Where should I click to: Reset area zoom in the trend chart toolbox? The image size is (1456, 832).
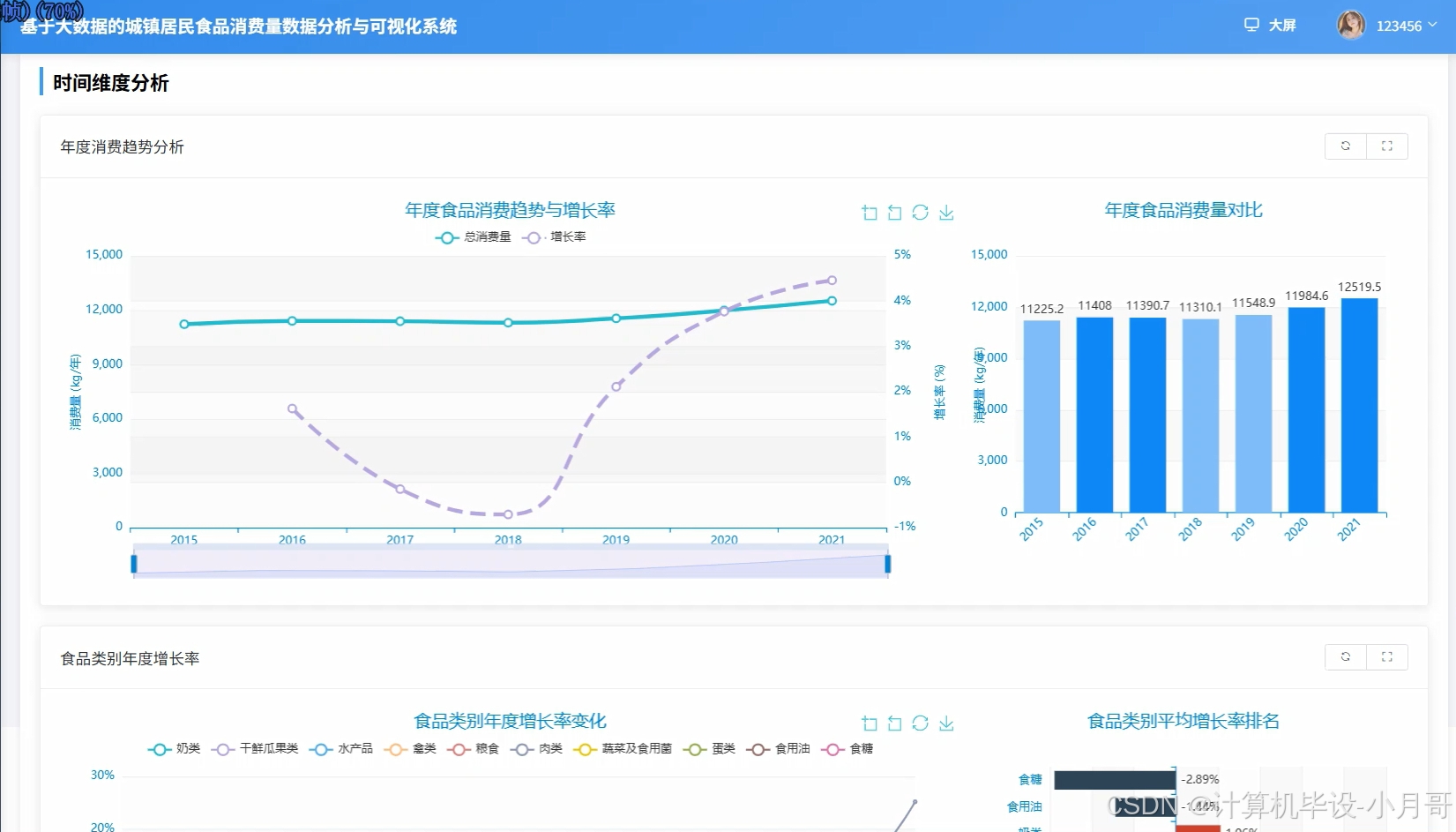[895, 213]
